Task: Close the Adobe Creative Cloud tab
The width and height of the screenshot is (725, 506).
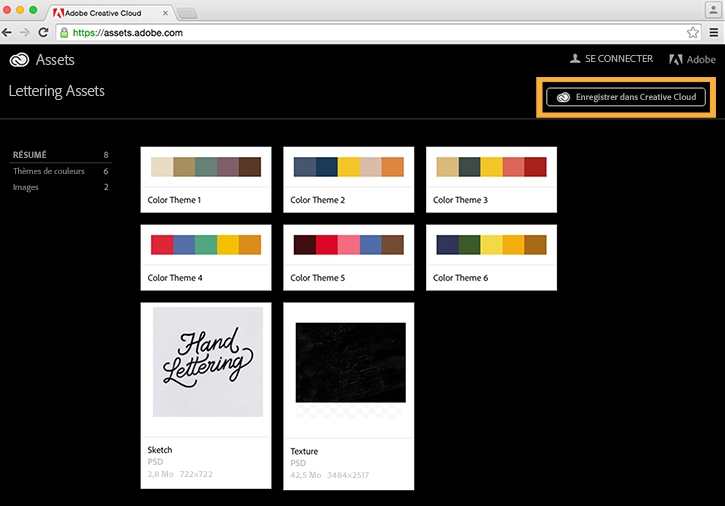Action: 165,13
